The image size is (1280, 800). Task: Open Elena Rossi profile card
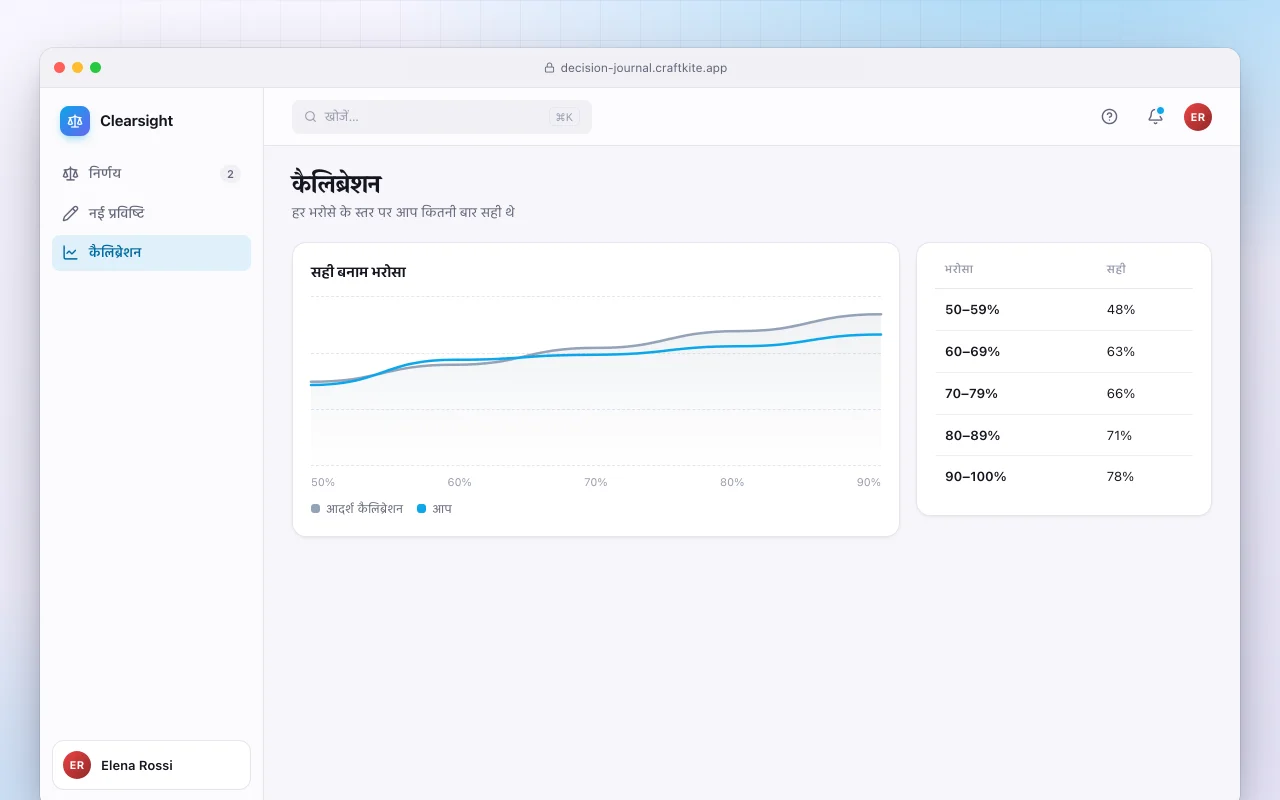pos(151,765)
